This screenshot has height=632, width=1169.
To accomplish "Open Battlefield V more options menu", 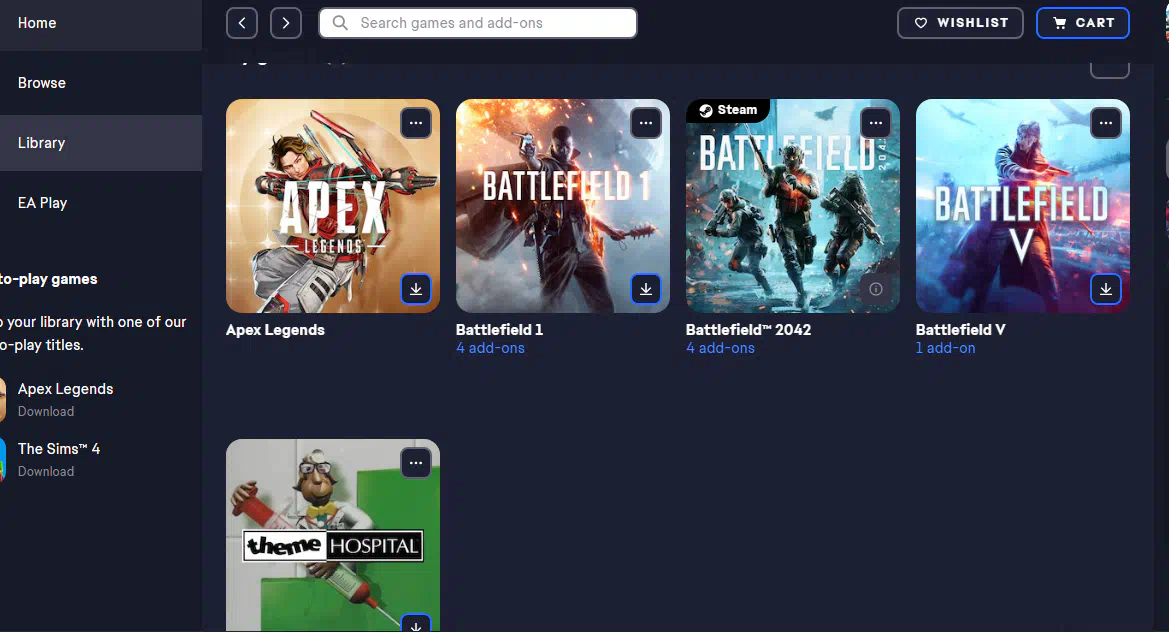I will pyautogui.click(x=1106, y=123).
